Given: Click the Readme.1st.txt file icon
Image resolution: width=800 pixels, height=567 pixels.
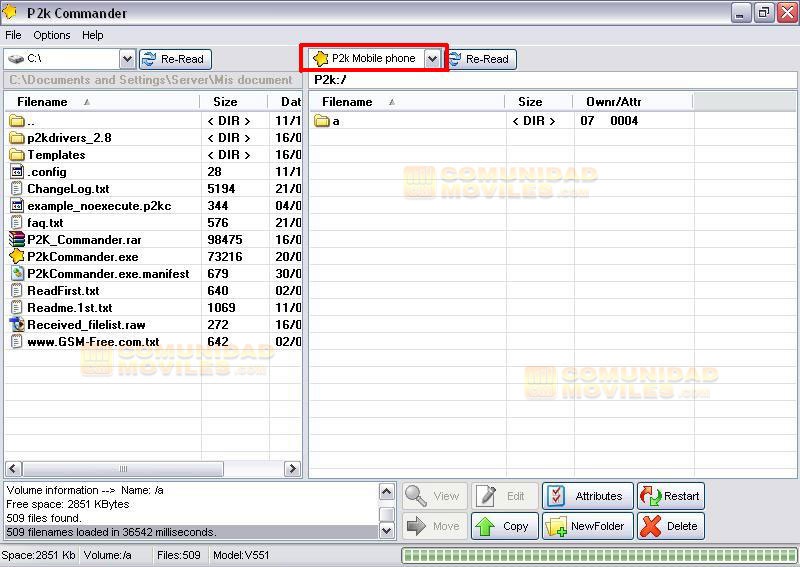Looking at the screenshot, I should pos(17,308).
